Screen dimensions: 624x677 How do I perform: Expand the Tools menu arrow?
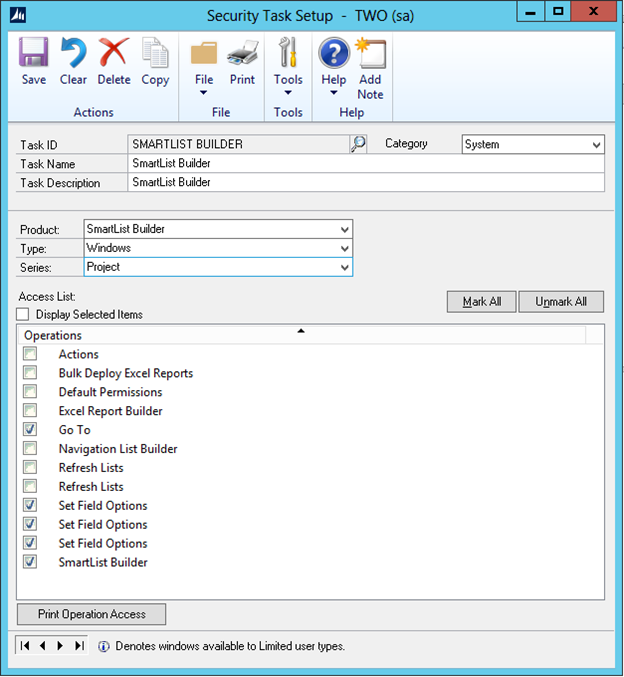288,92
